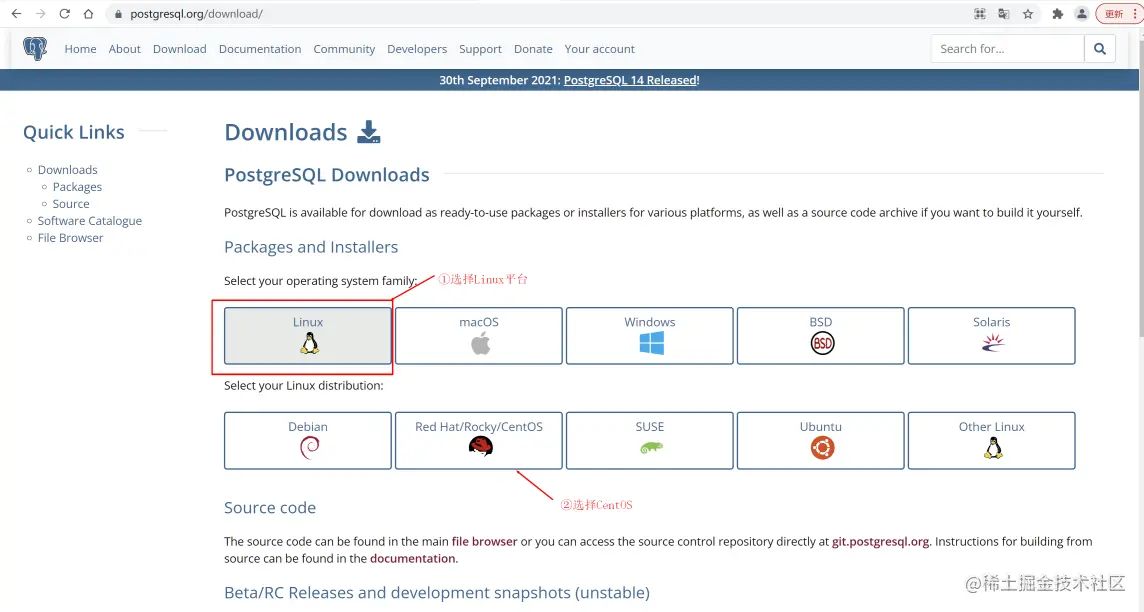Image resolution: width=1144 pixels, height=612 pixels.
Task: Open the Support menu item
Action: [x=480, y=49]
